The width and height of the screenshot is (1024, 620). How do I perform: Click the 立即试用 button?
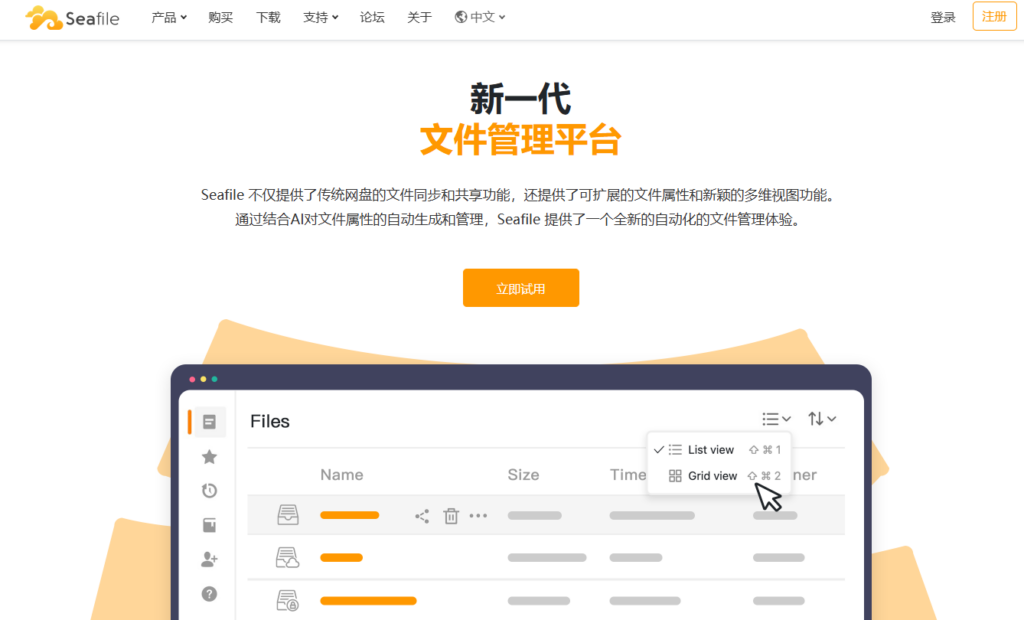tap(521, 288)
